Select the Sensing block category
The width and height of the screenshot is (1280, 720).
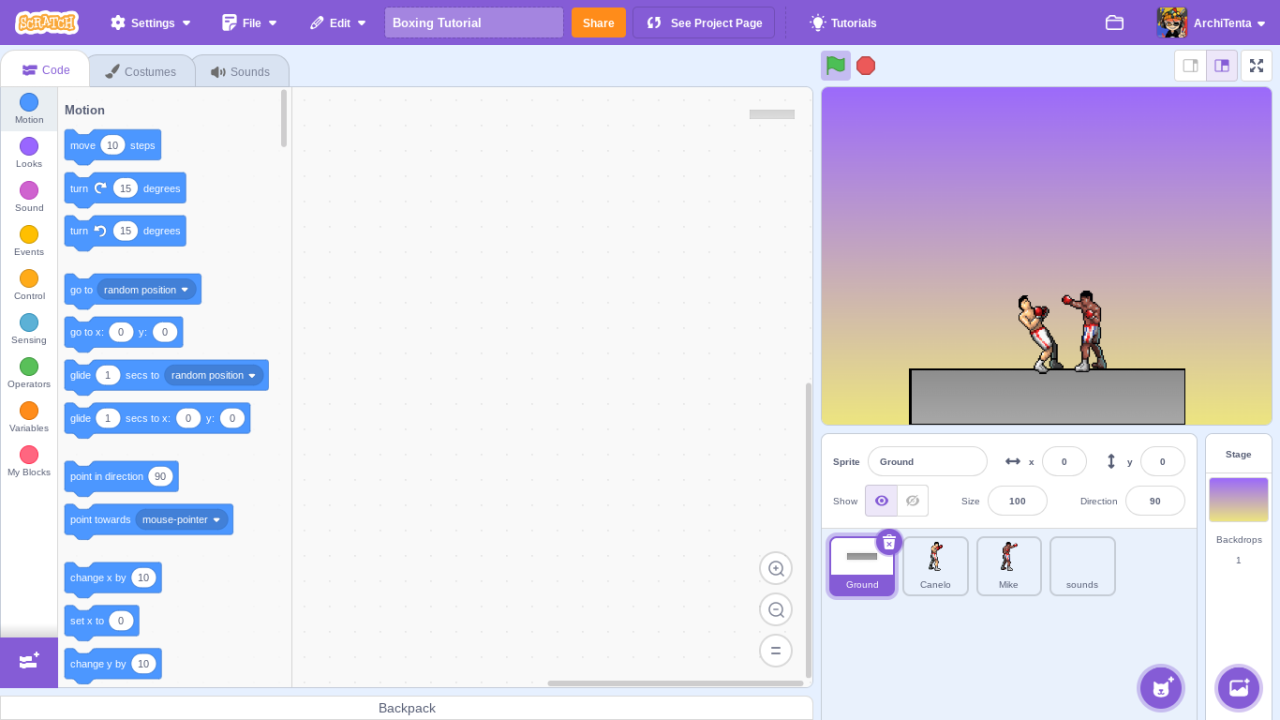[29, 329]
